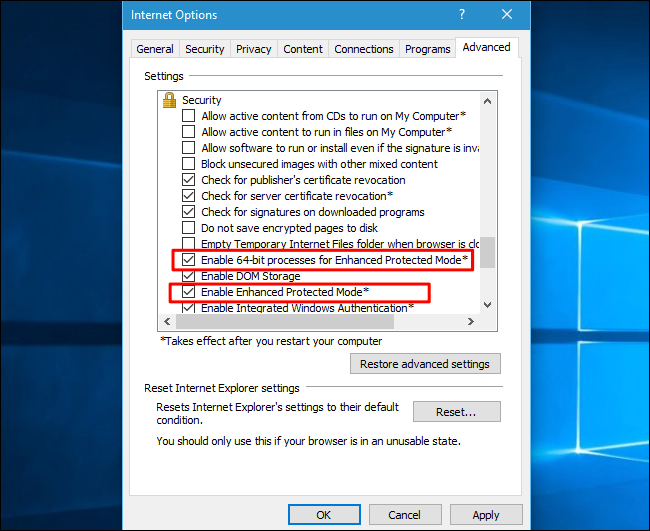Open the Privacy tab
650x531 pixels.
254,49
